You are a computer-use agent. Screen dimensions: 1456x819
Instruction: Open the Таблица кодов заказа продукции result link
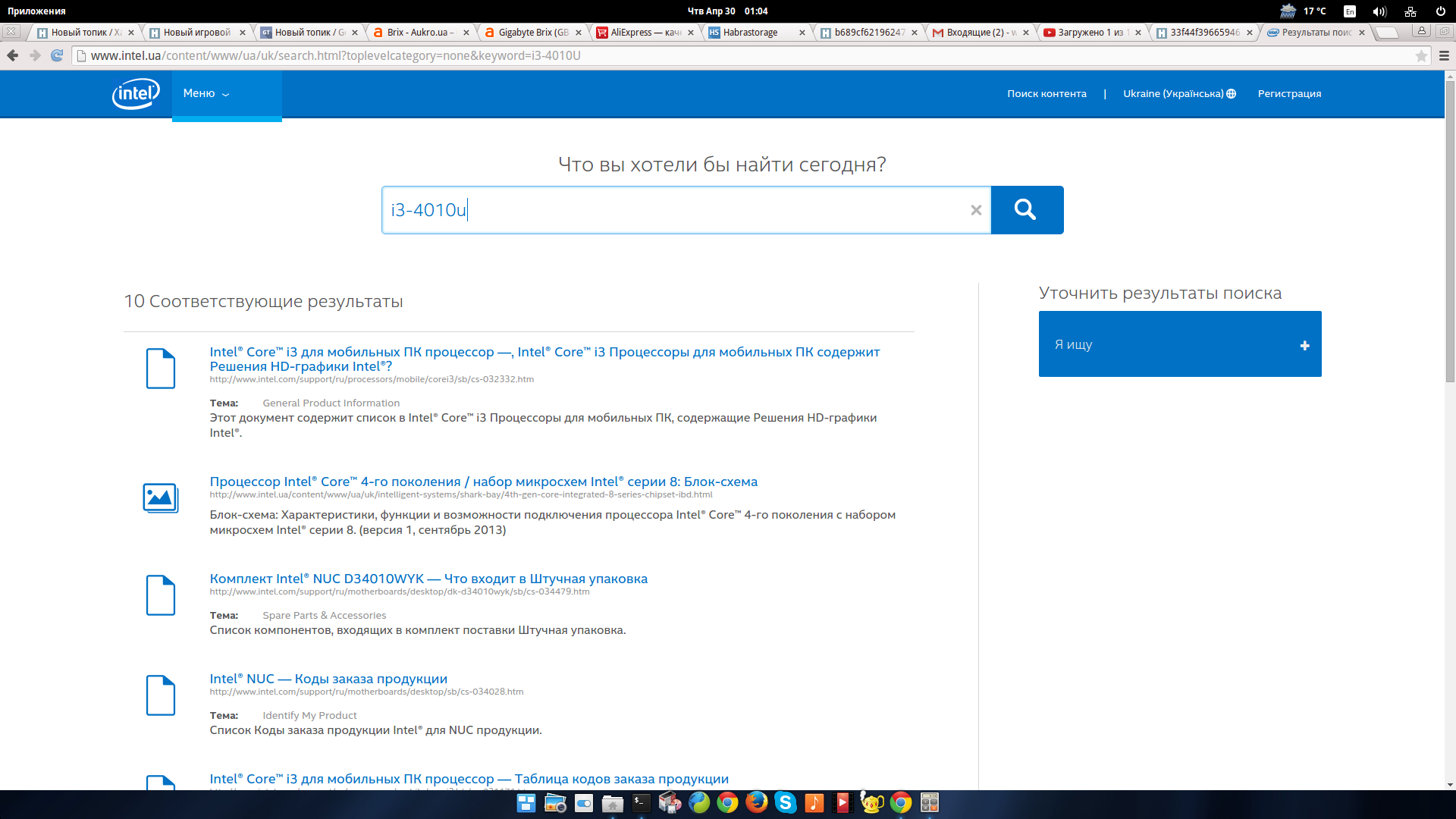tap(469, 779)
